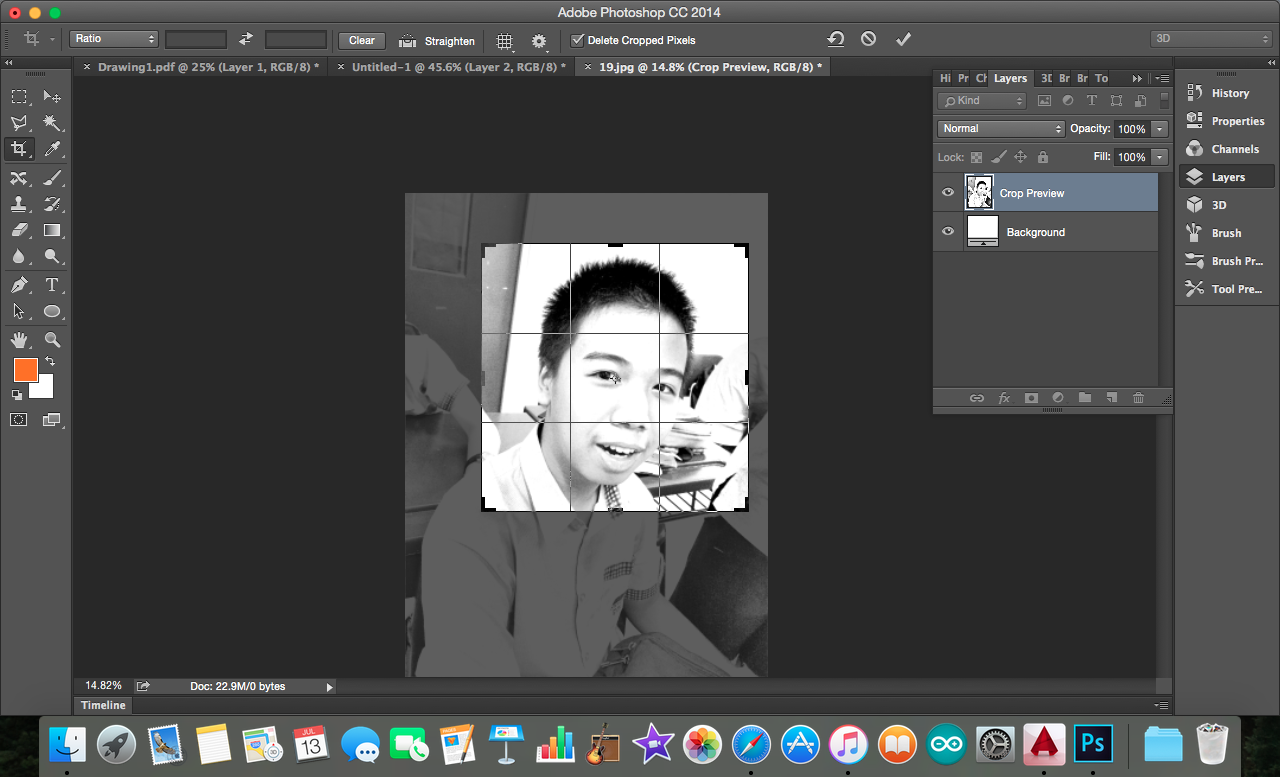This screenshot has height=777, width=1280.
Task: Select the Horizontal Type tool
Action: click(52, 285)
